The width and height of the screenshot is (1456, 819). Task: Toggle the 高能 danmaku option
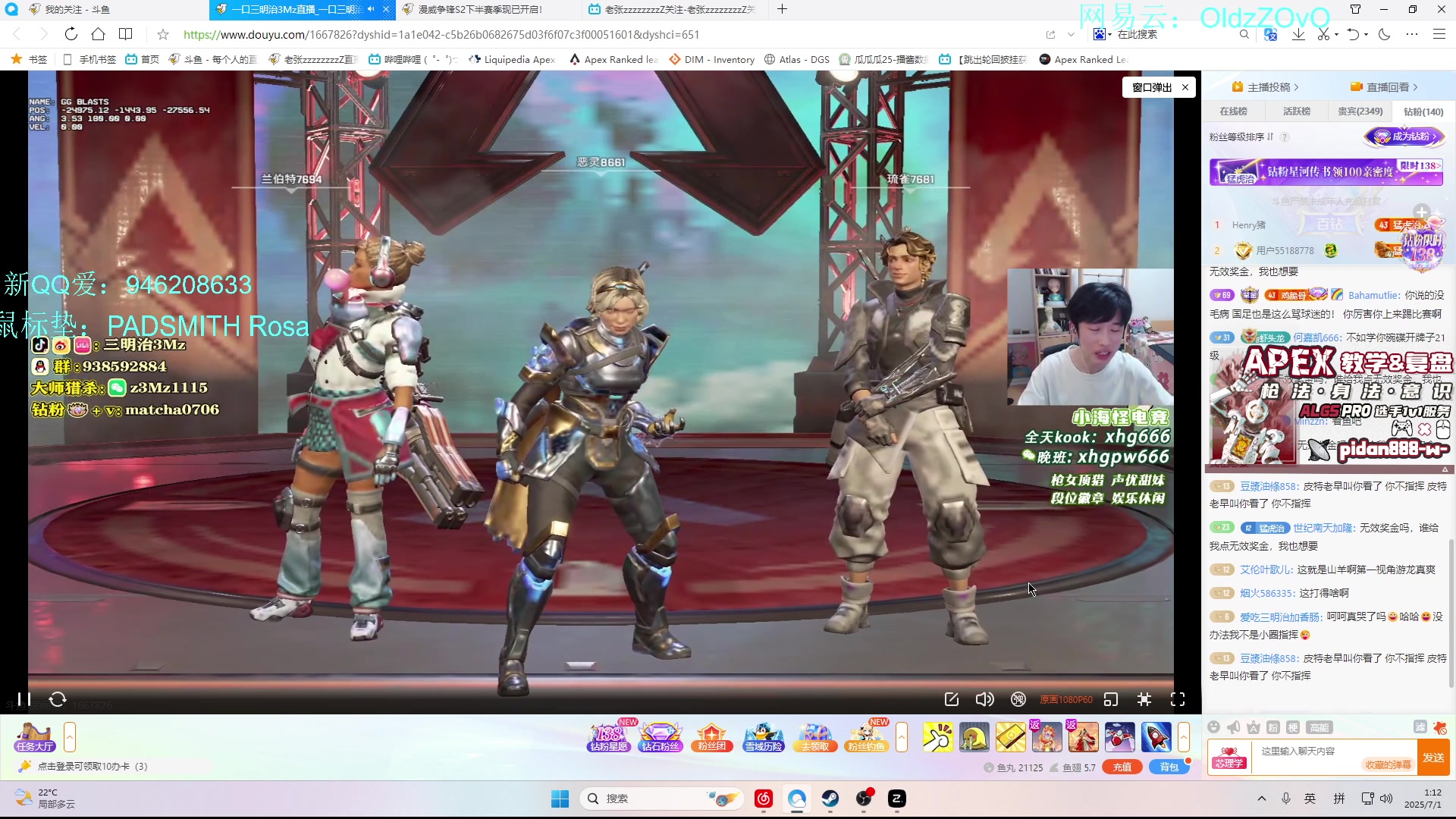tap(1319, 727)
